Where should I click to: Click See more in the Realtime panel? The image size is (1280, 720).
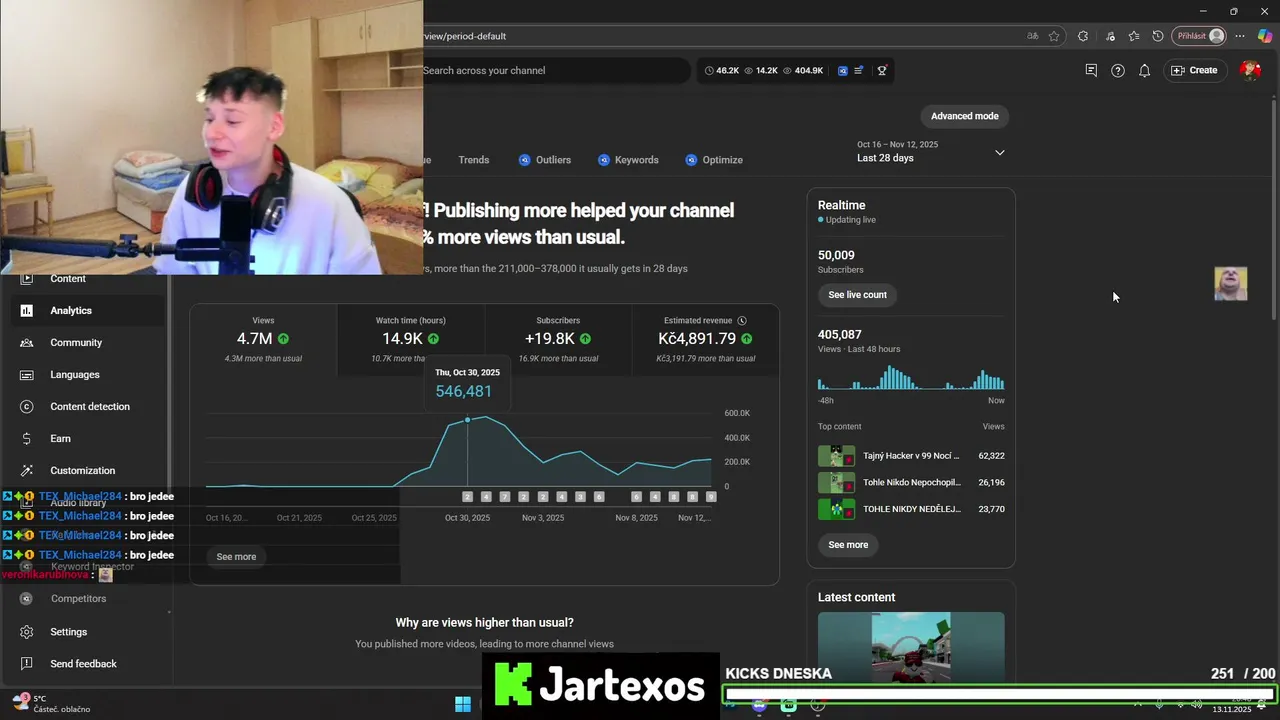coord(848,545)
